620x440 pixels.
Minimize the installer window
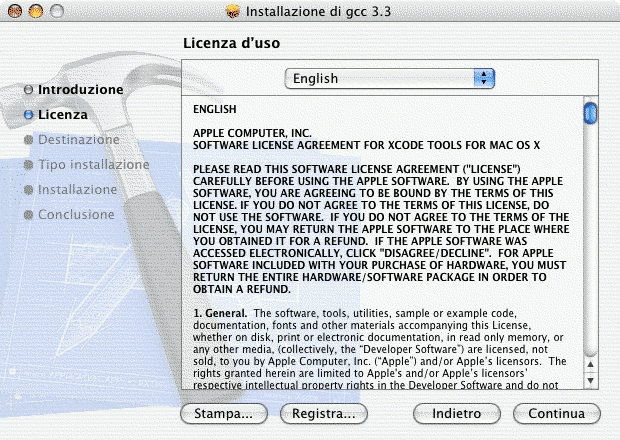pyautogui.click(x=36, y=11)
